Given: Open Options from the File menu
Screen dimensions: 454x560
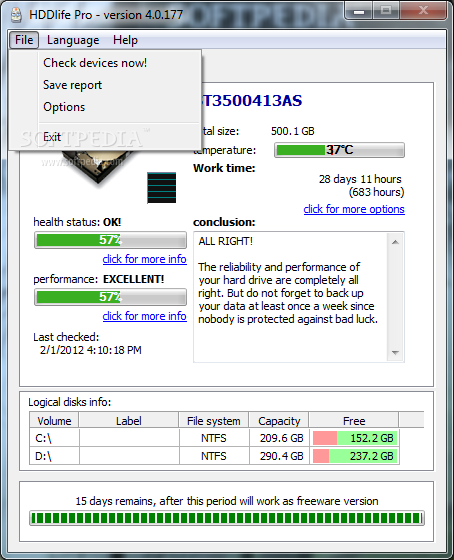Looking at the screenshot, I should tap(64, 107).
